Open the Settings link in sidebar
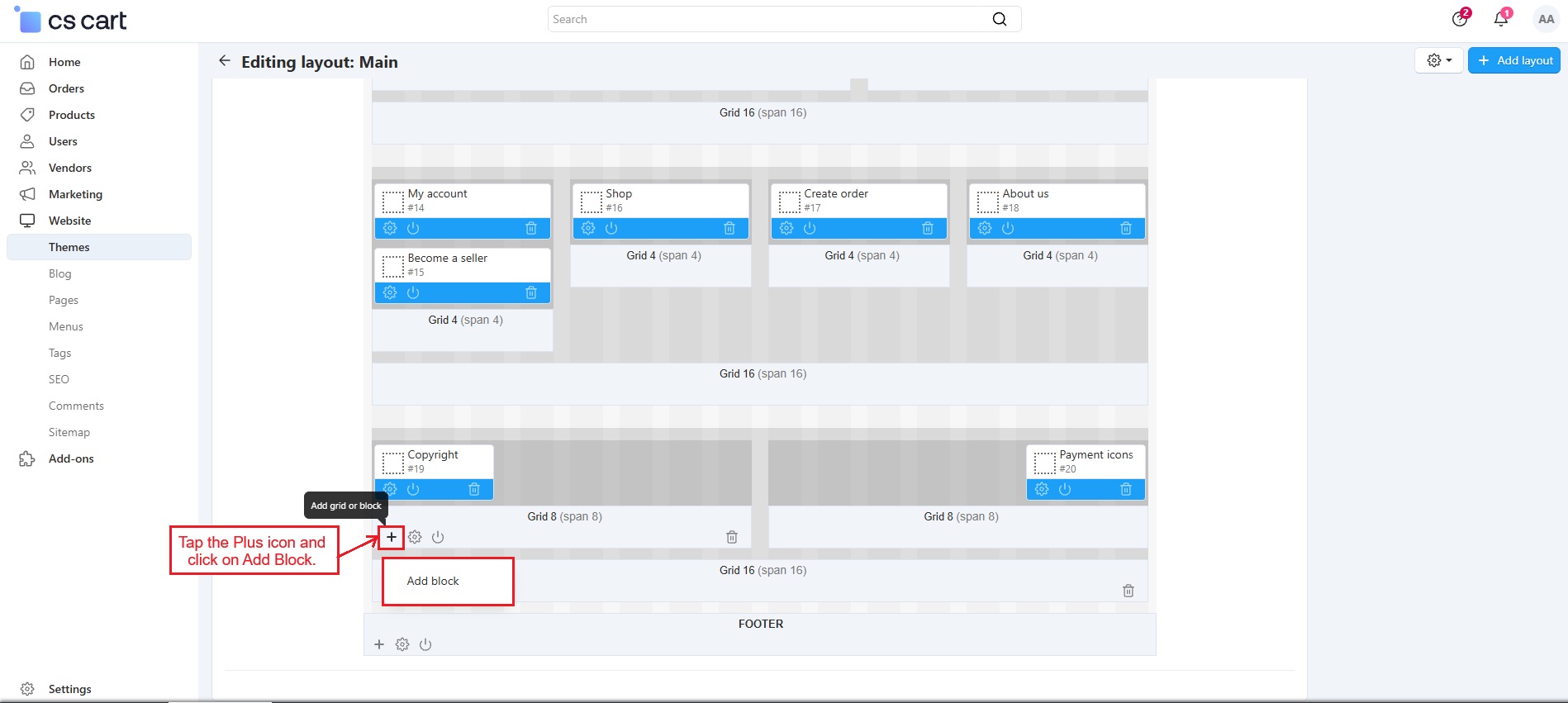 [x=69, y=689]
